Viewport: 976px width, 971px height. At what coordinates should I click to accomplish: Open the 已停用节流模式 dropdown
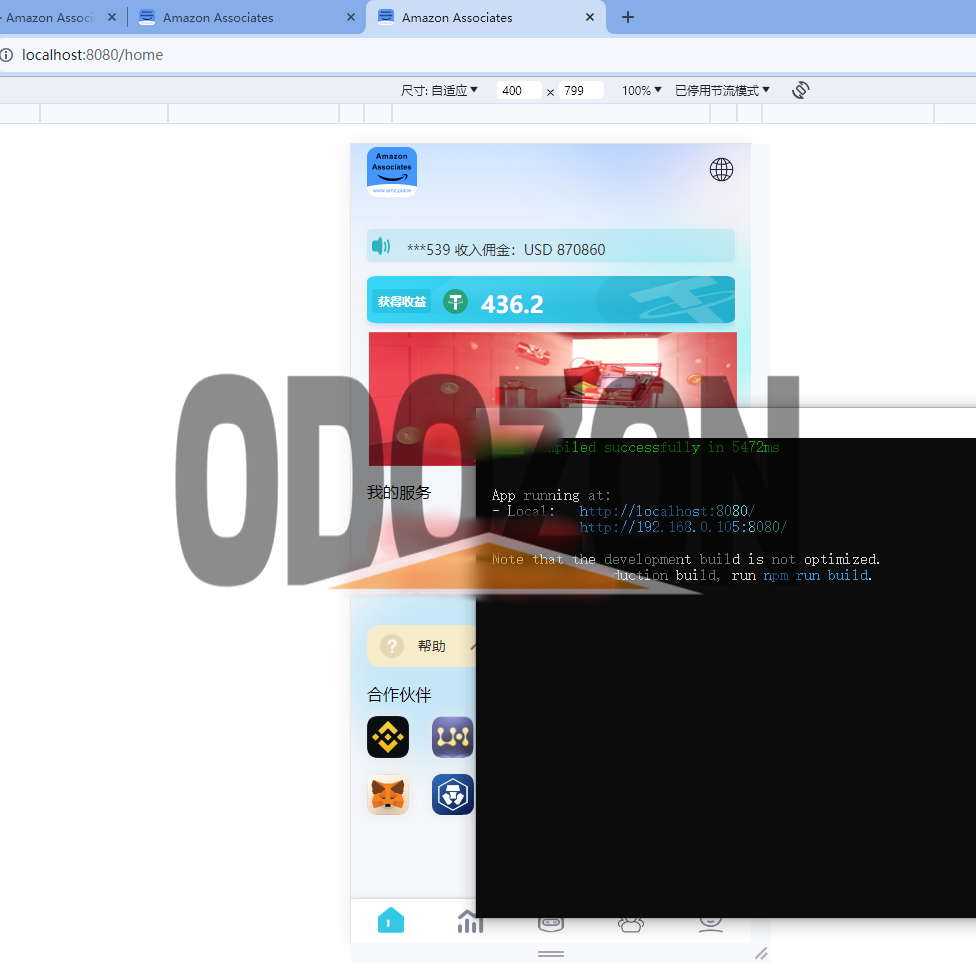[722, 90]
